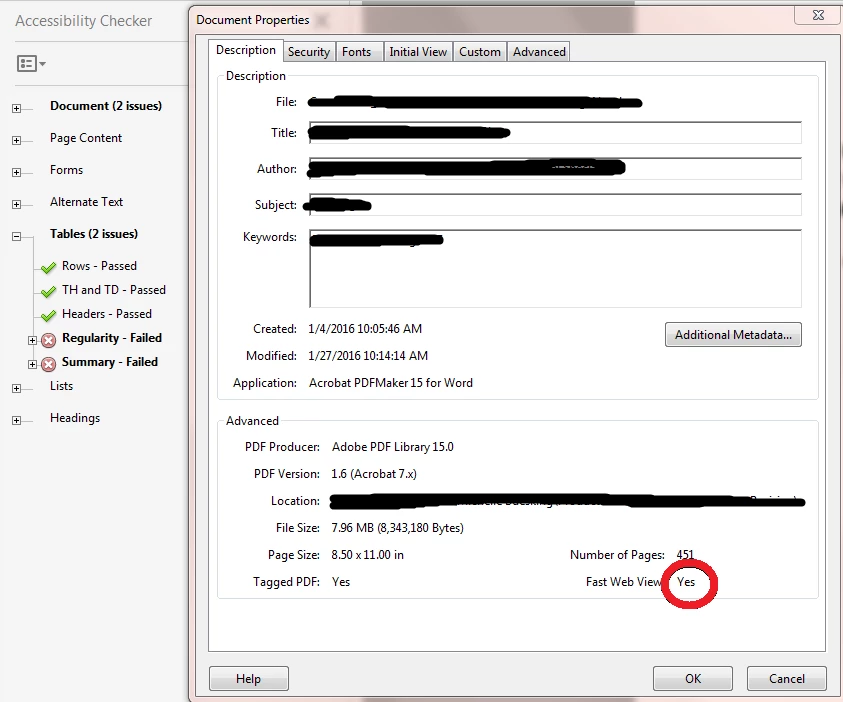The image size is (843, 702).
Task: Click the Page Size value 8.50 x 11.00 in
Action: (367, 555)
